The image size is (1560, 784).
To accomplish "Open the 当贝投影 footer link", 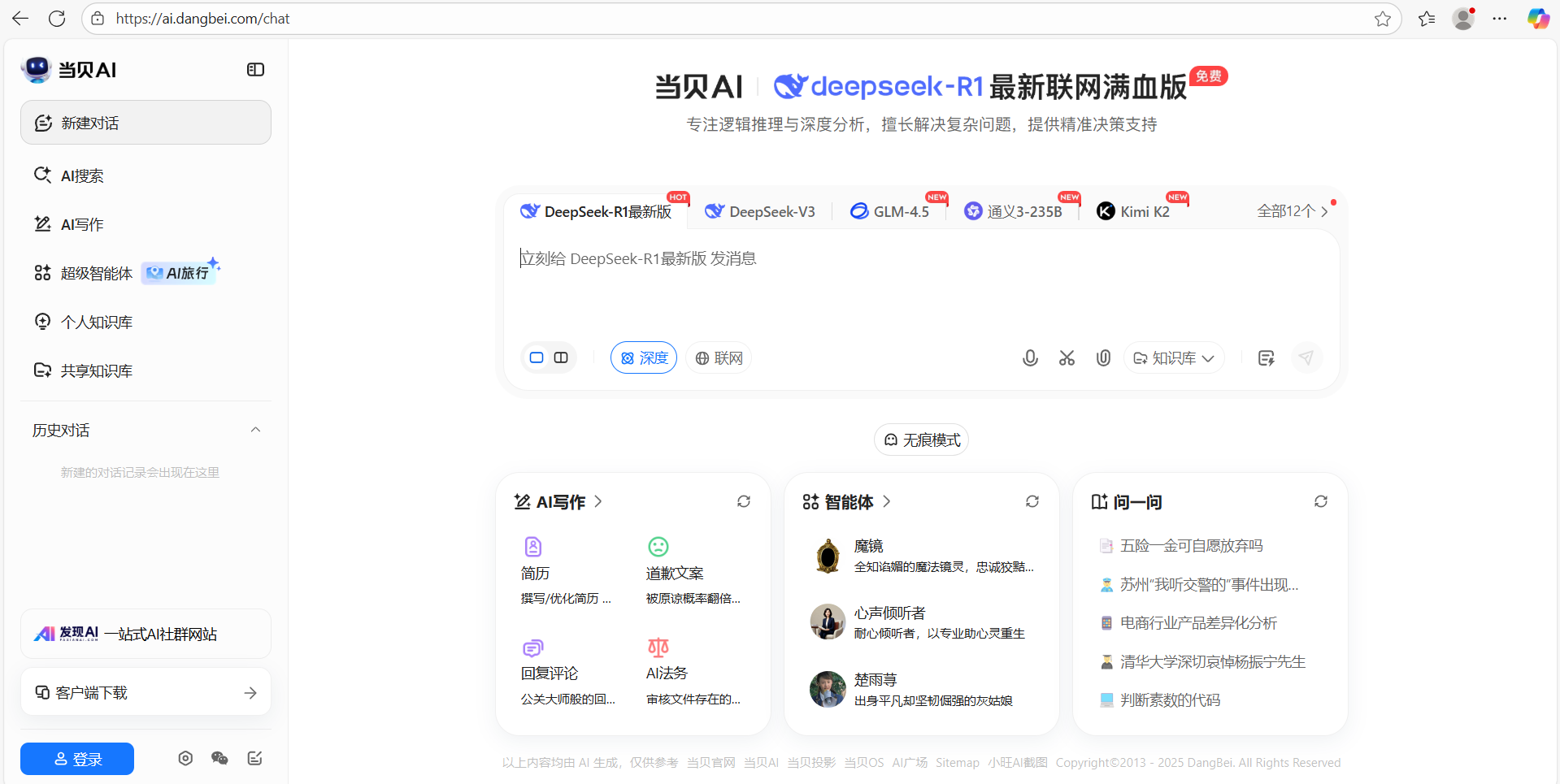I will [x=811, y=763].
